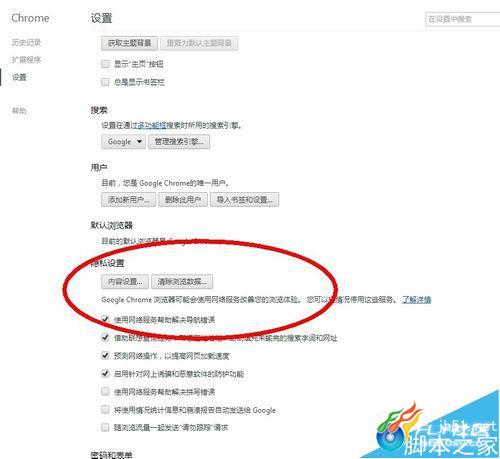
Task: Focus the 在设置中搜索 search field
Action: point(463,19)
